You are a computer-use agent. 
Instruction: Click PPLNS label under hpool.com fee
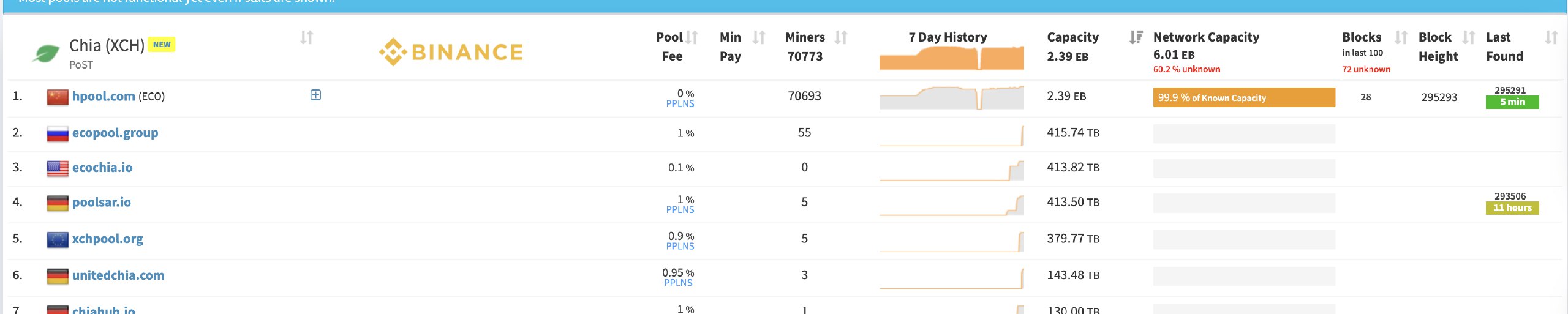pyautogui.click(x=680, y=104)
